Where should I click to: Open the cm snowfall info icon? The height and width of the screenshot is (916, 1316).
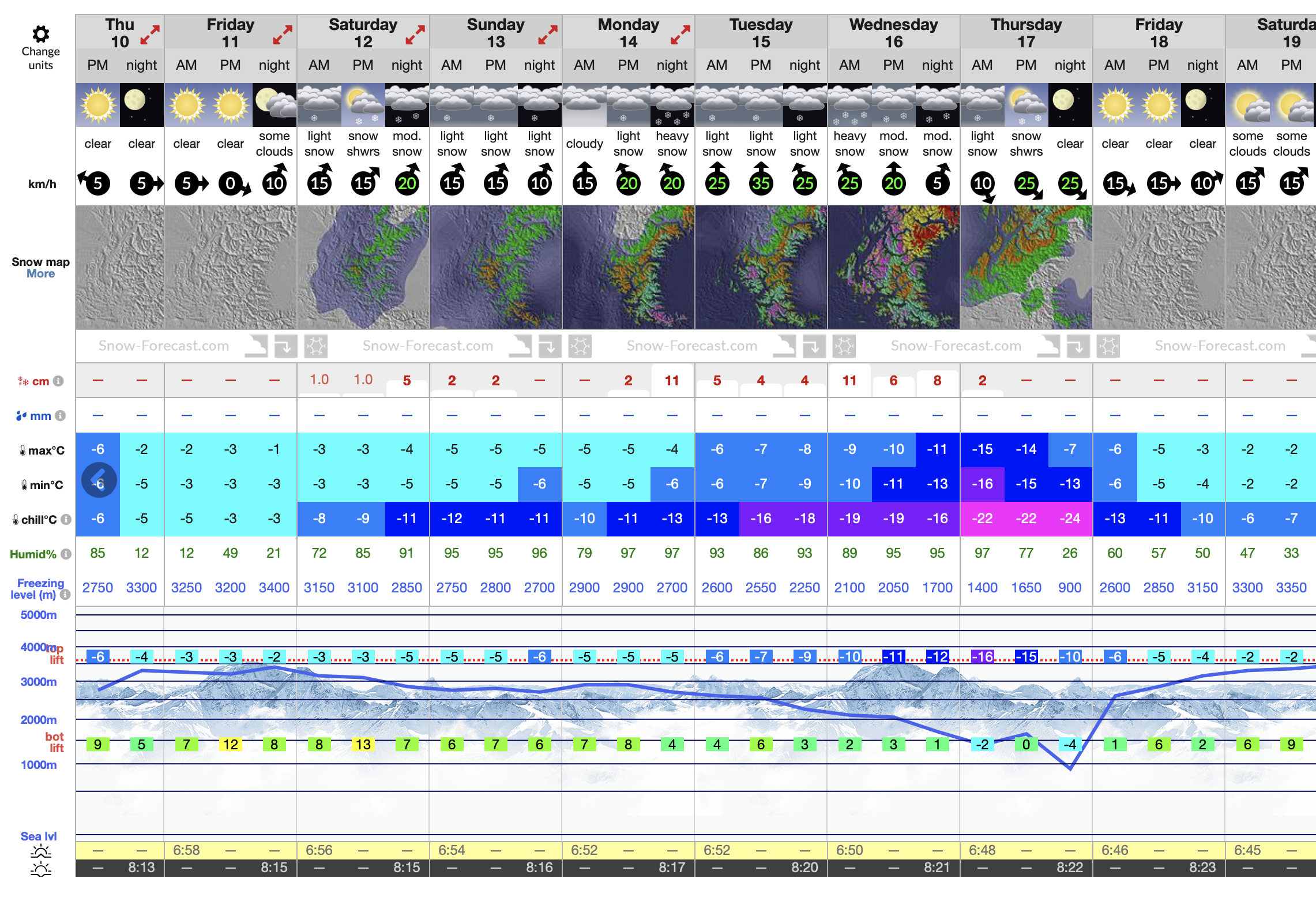pyautogui.click(x=58, y=381)
